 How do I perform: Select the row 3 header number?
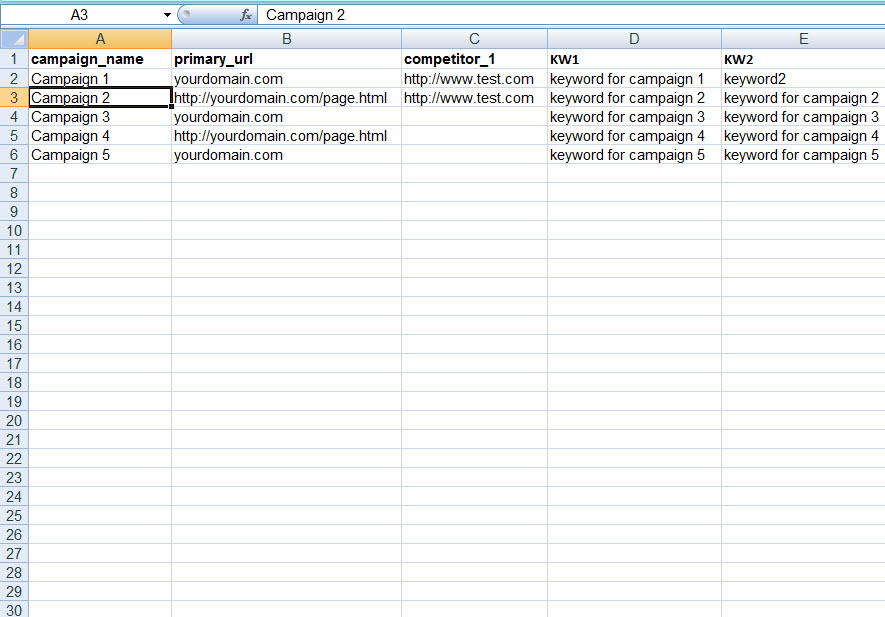click(14, 98)
